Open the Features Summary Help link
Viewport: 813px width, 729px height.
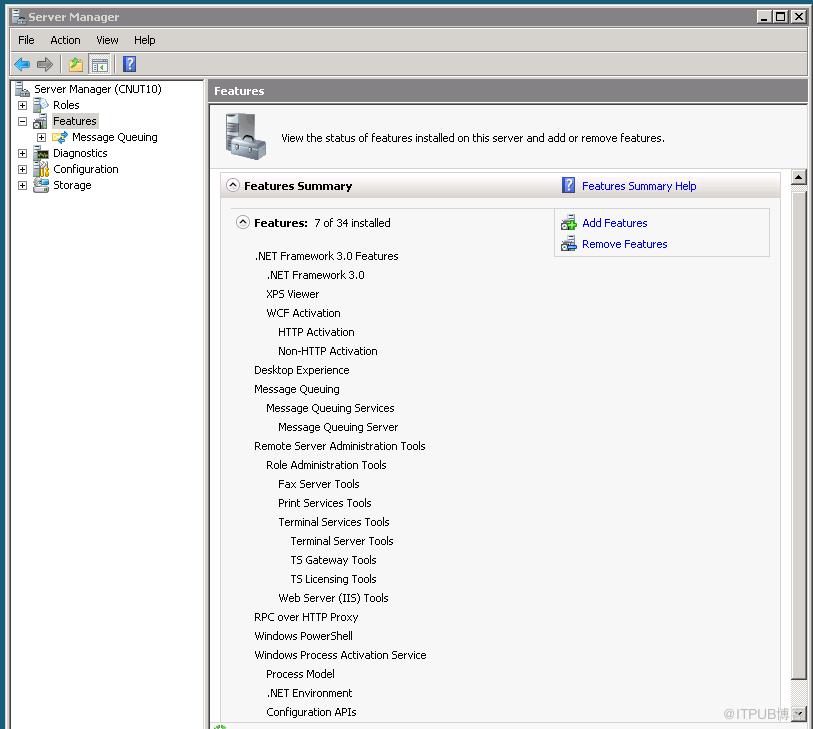(639, 186)
